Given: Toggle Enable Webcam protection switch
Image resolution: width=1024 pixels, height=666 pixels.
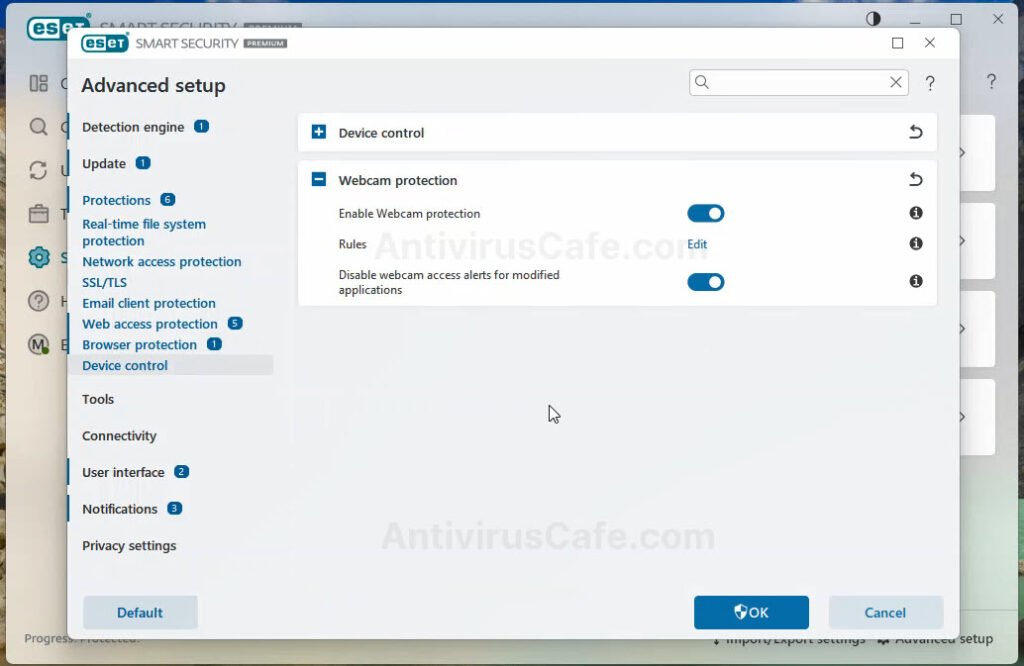Looking at the screenshot, I should pos(705,214).
